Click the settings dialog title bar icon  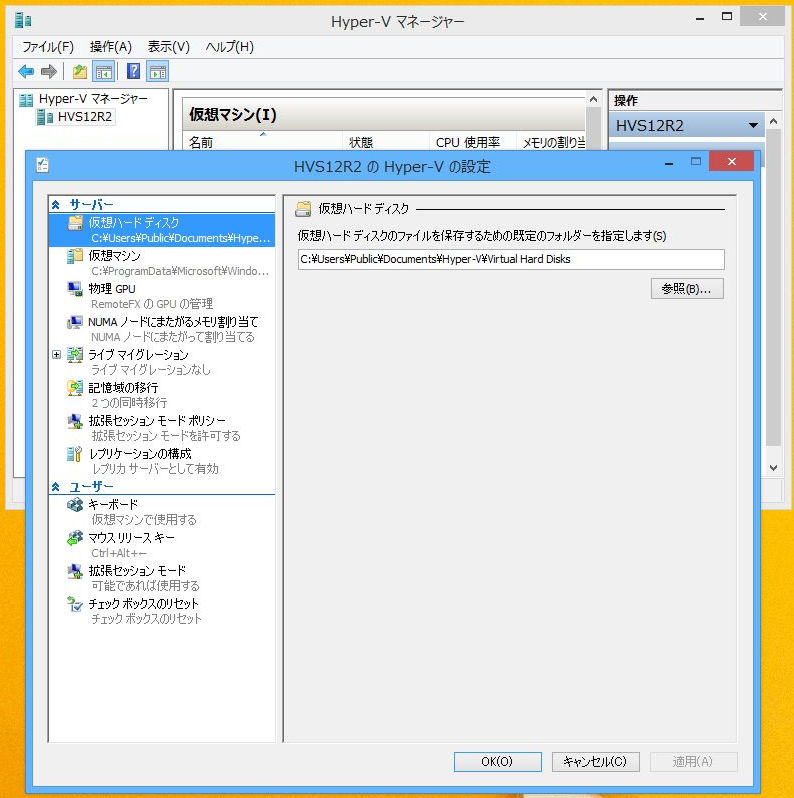click(43, 165)
